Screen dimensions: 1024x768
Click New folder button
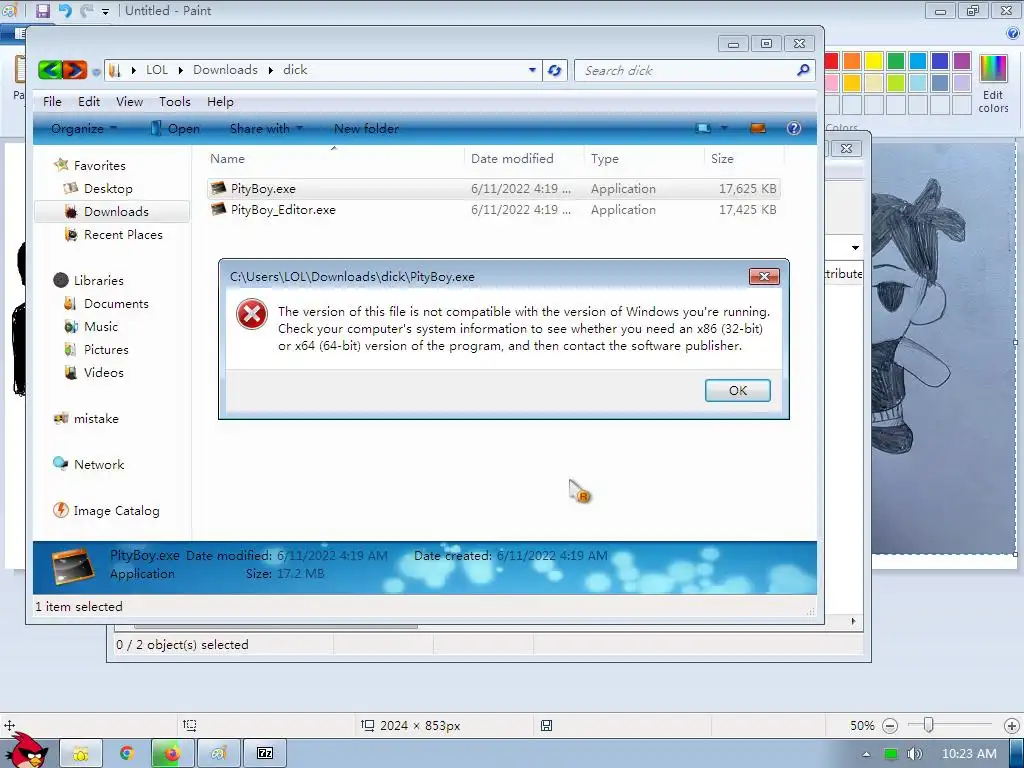click(366, 129)
